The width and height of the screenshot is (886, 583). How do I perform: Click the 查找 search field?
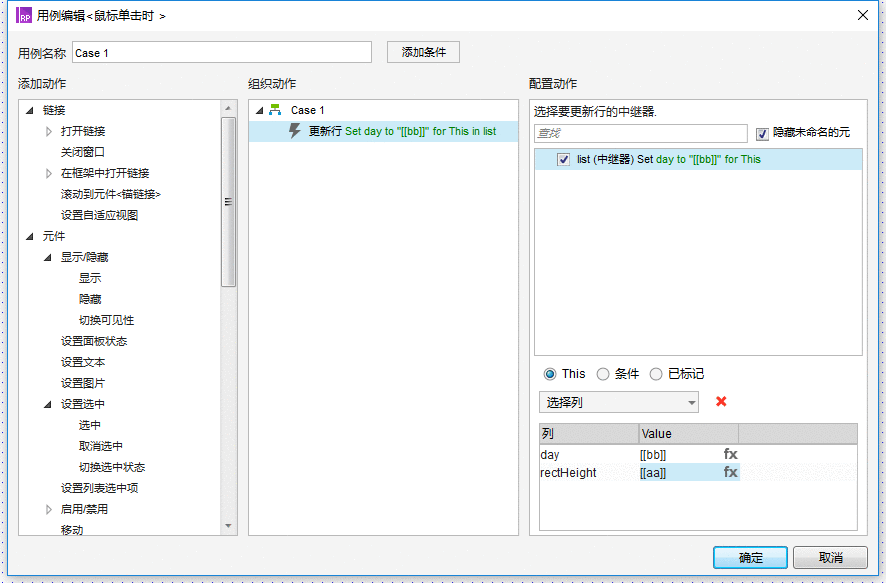[x=641, y=133]
